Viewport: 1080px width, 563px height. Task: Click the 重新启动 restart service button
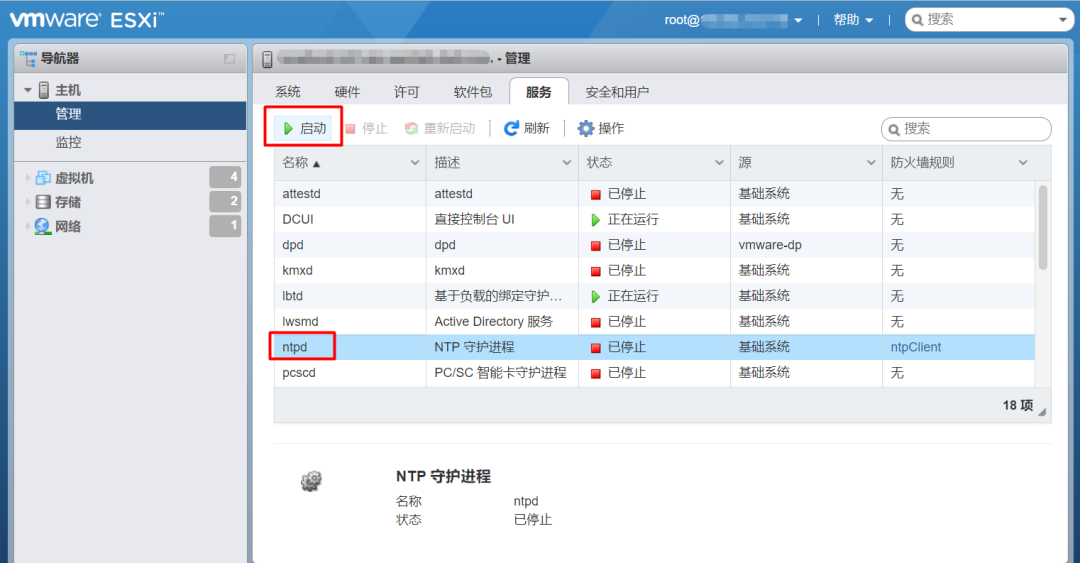(x=440, y=128)
